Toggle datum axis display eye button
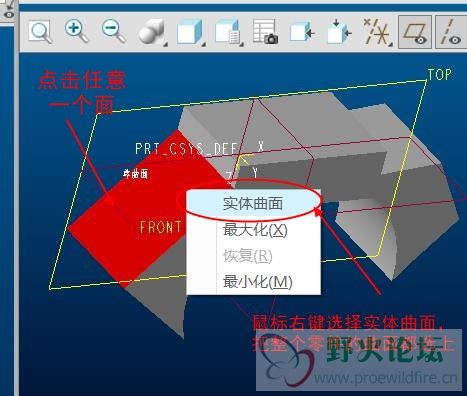This screenshot has width=467, height=396. 451,32
